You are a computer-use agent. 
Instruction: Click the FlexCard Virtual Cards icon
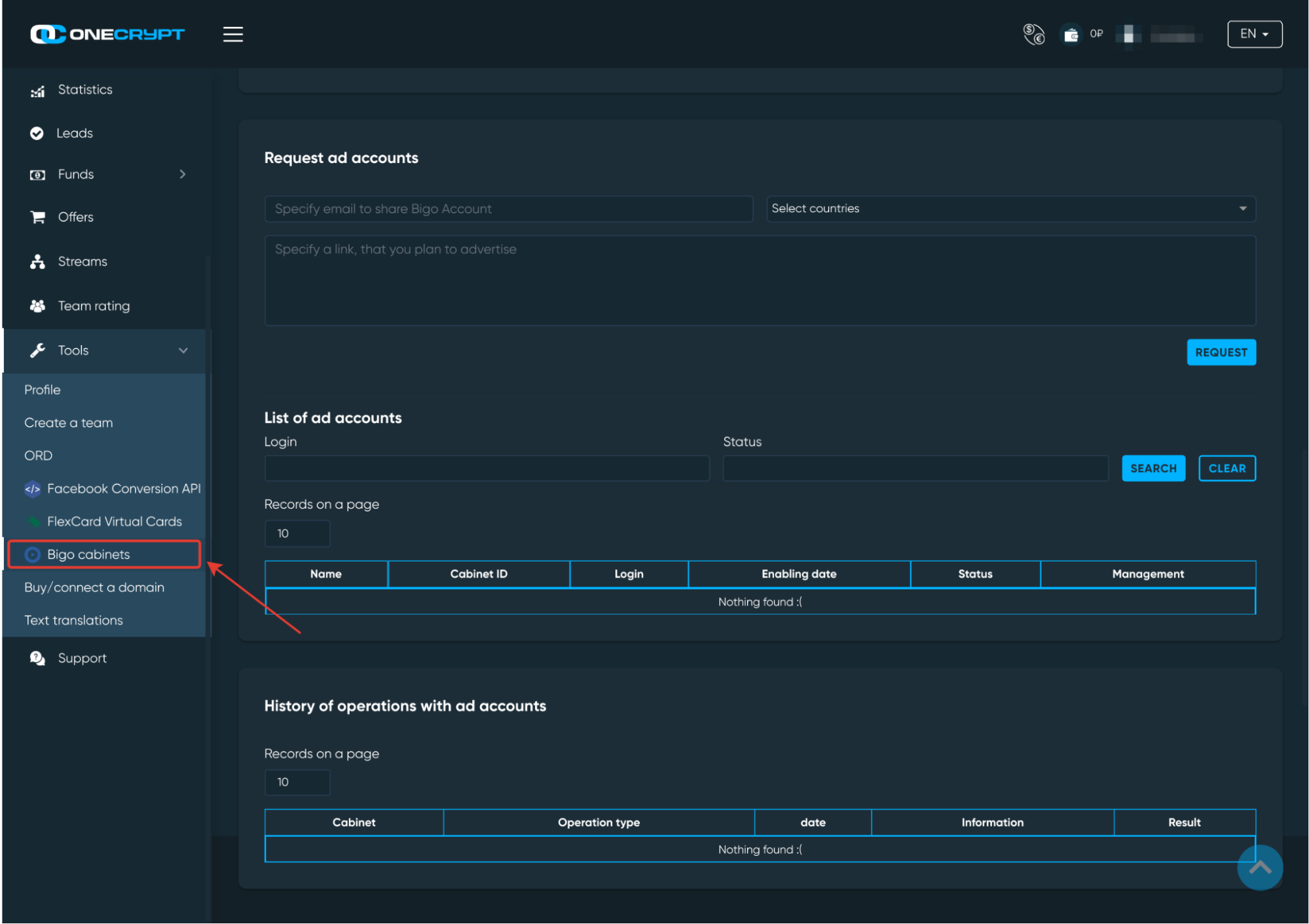pyautogui.click(x=32, y=522)
